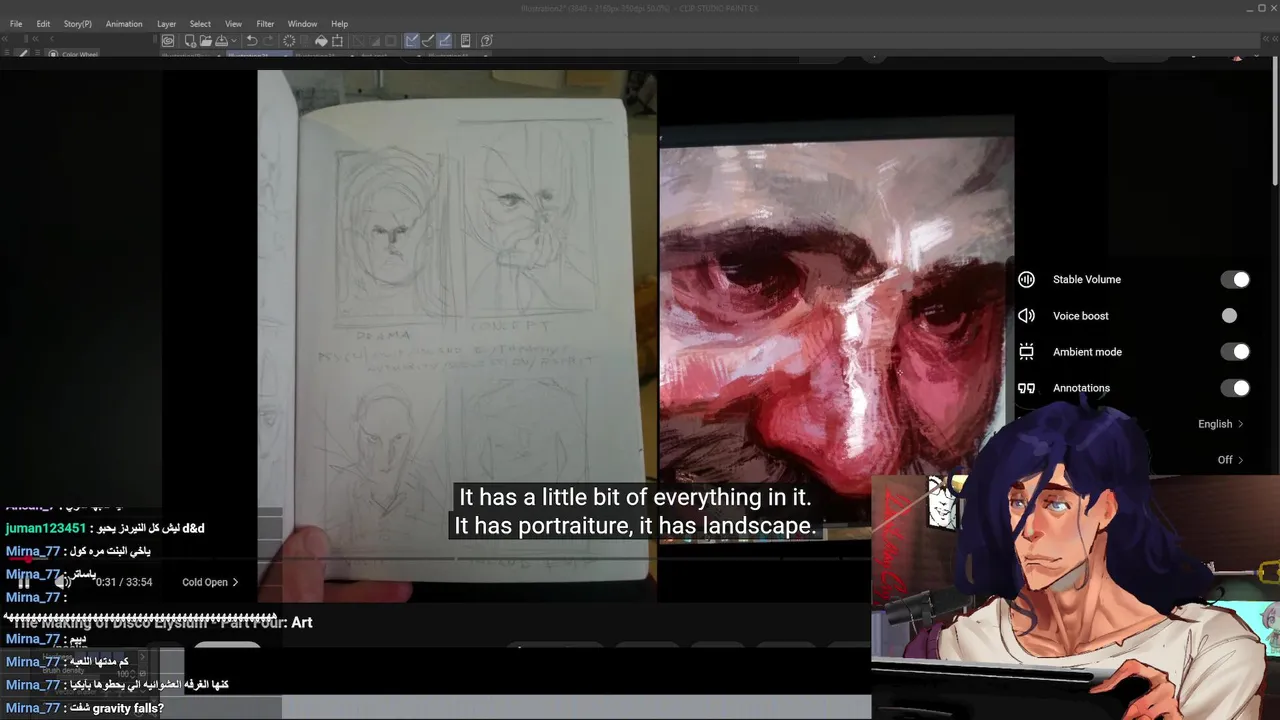1280x720 pixels.
Task: Open the Animation menu
Action: click(124, 24)
